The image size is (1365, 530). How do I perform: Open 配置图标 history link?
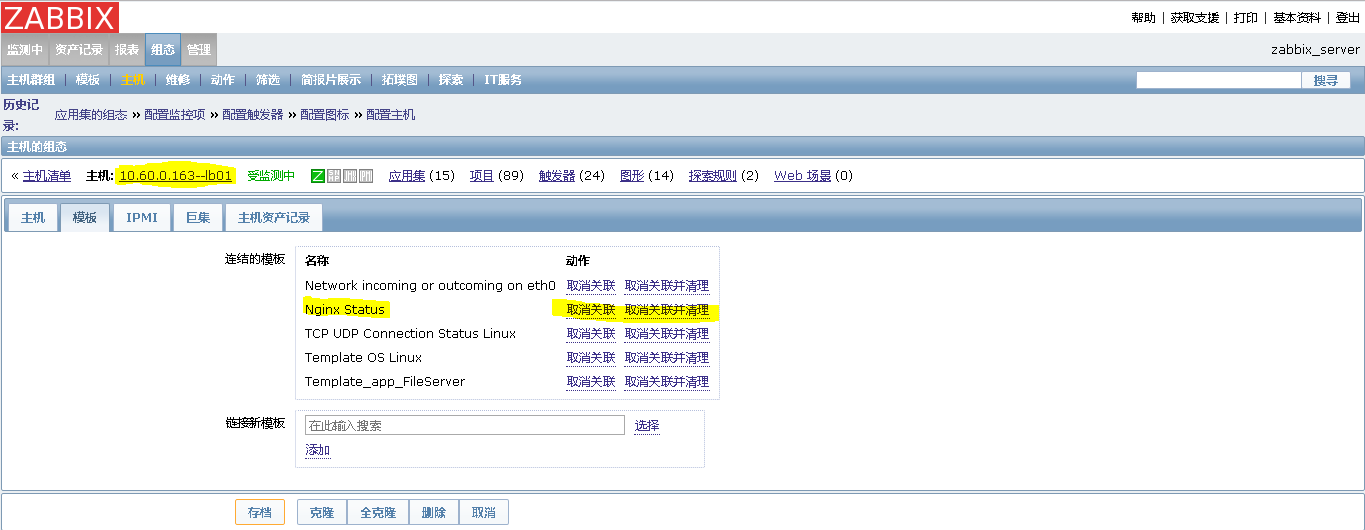point(325,115)
